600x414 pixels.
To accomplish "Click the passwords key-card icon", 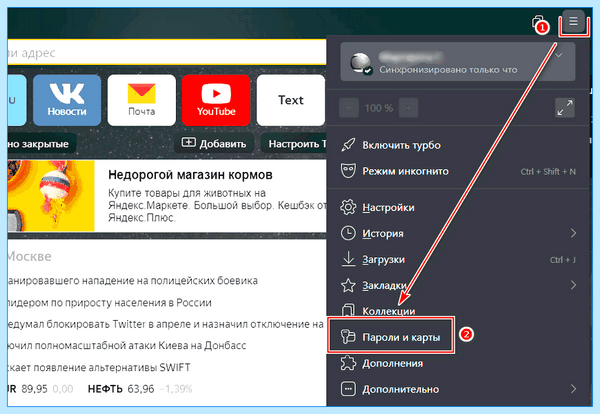I will [x=348, y=337].
